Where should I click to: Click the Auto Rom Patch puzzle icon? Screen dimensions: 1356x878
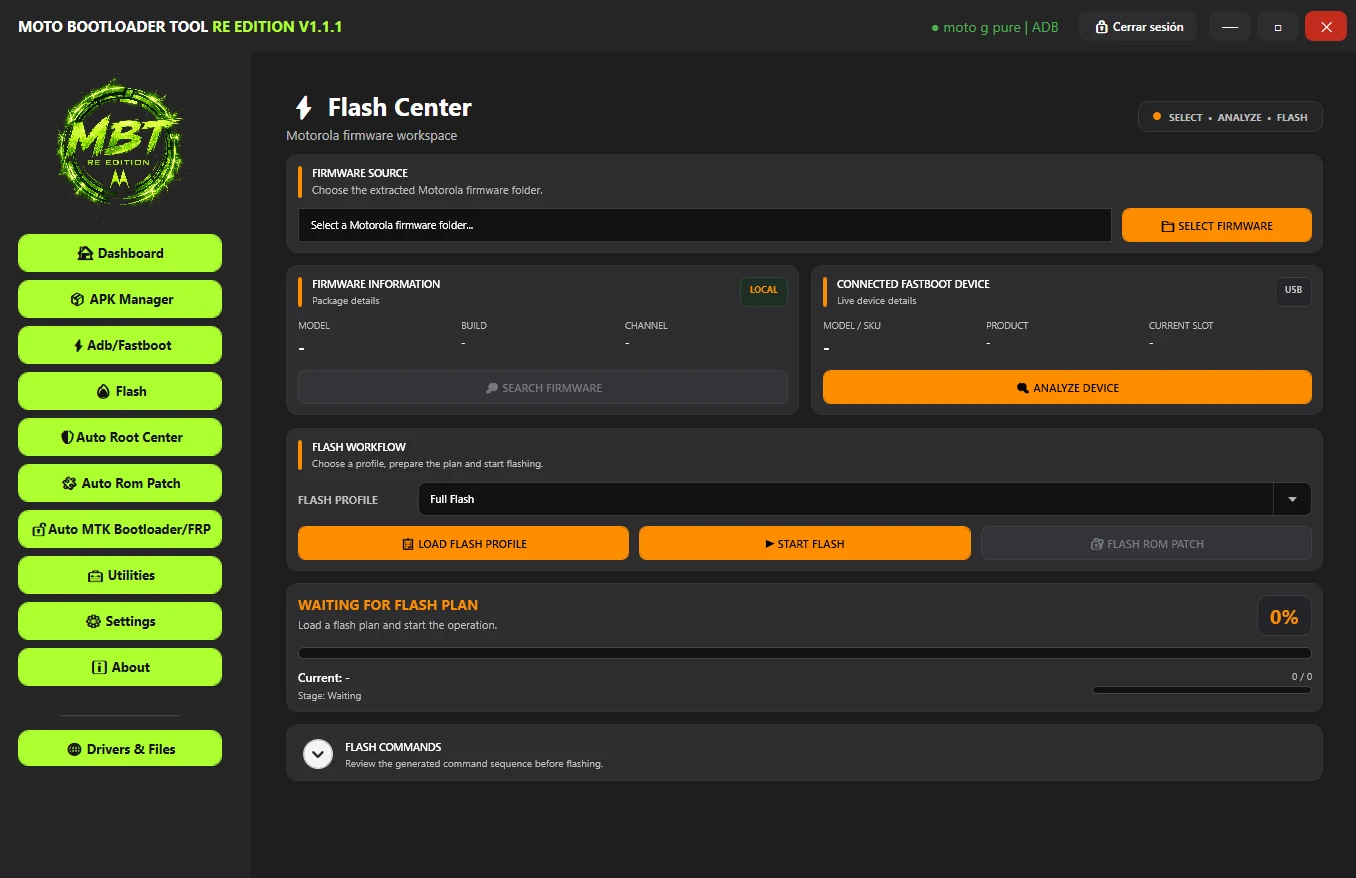coord(69,483)
